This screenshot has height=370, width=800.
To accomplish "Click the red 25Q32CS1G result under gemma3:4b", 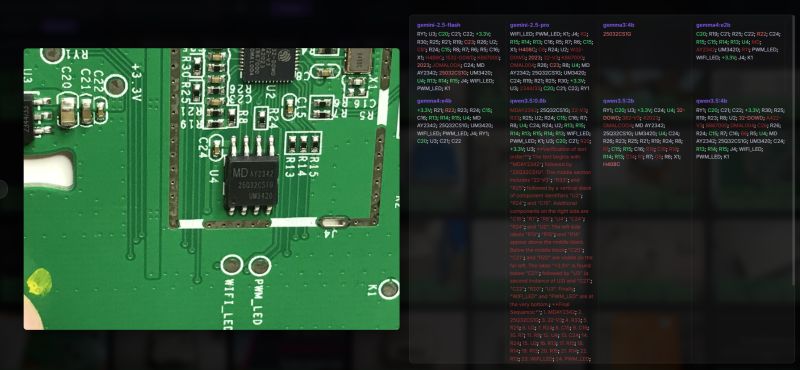I will [617, 34].
